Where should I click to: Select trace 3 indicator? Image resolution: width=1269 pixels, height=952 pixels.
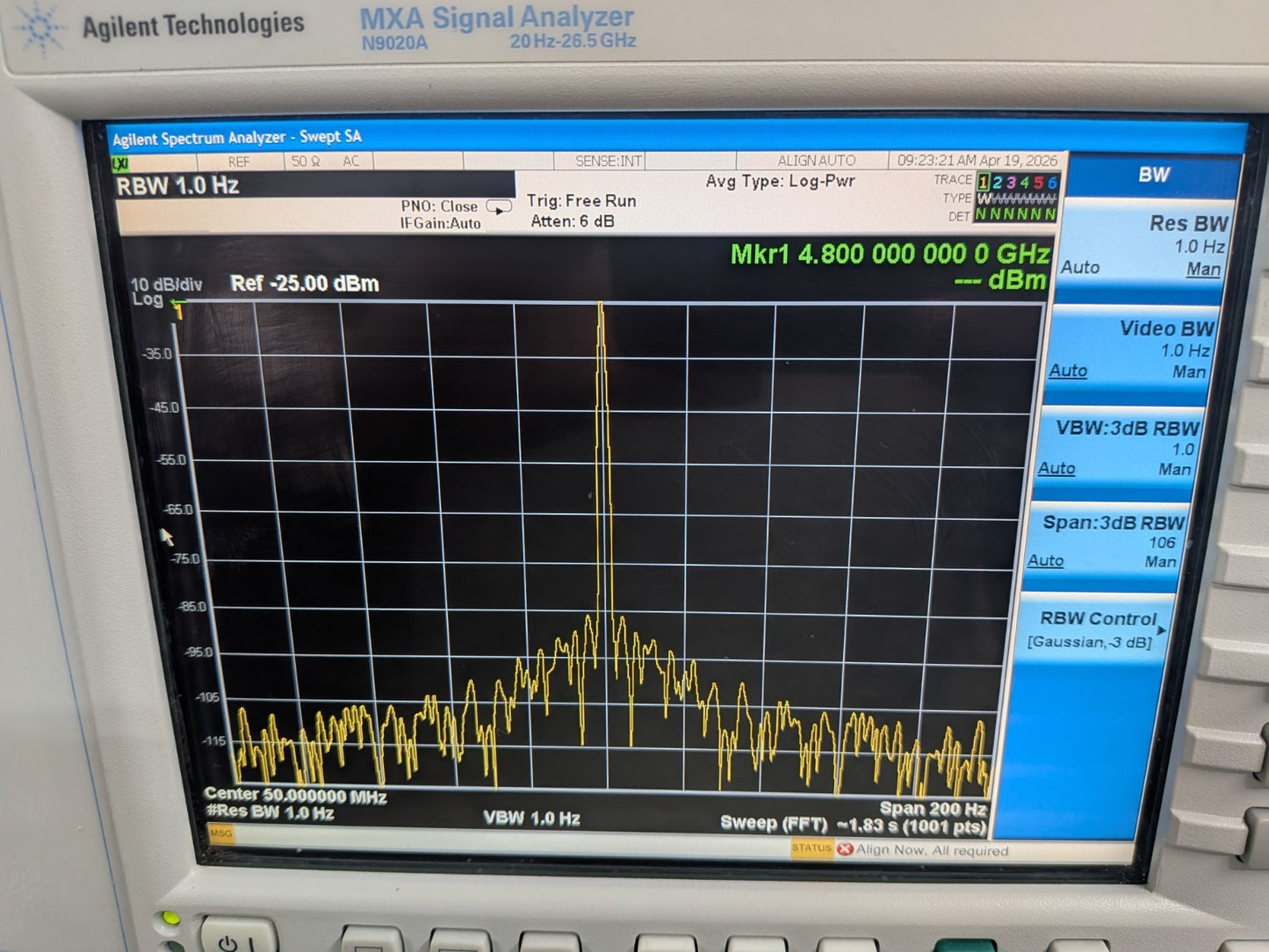click(1011, 182)
